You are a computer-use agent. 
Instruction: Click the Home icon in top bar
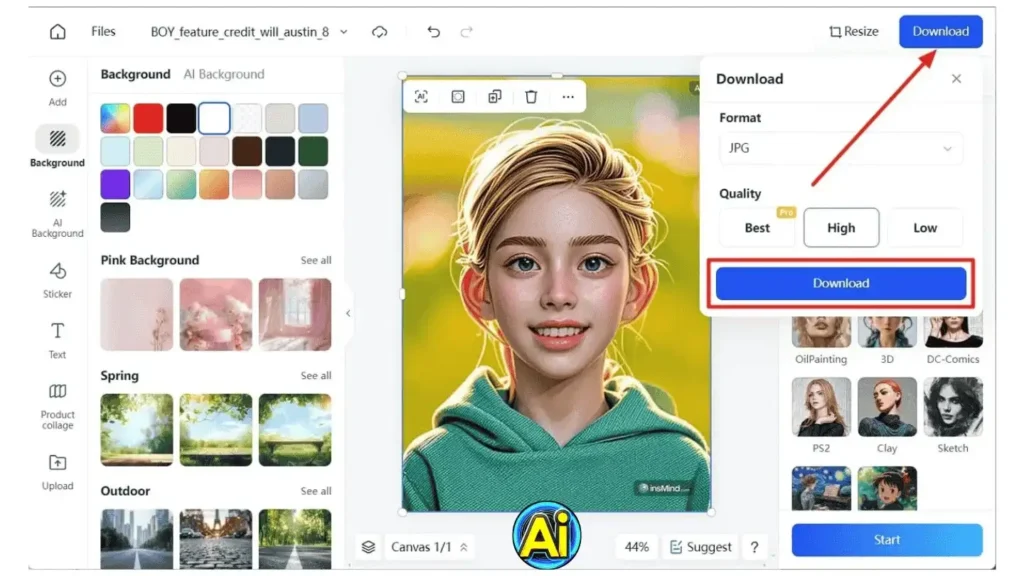pos(58,32)
